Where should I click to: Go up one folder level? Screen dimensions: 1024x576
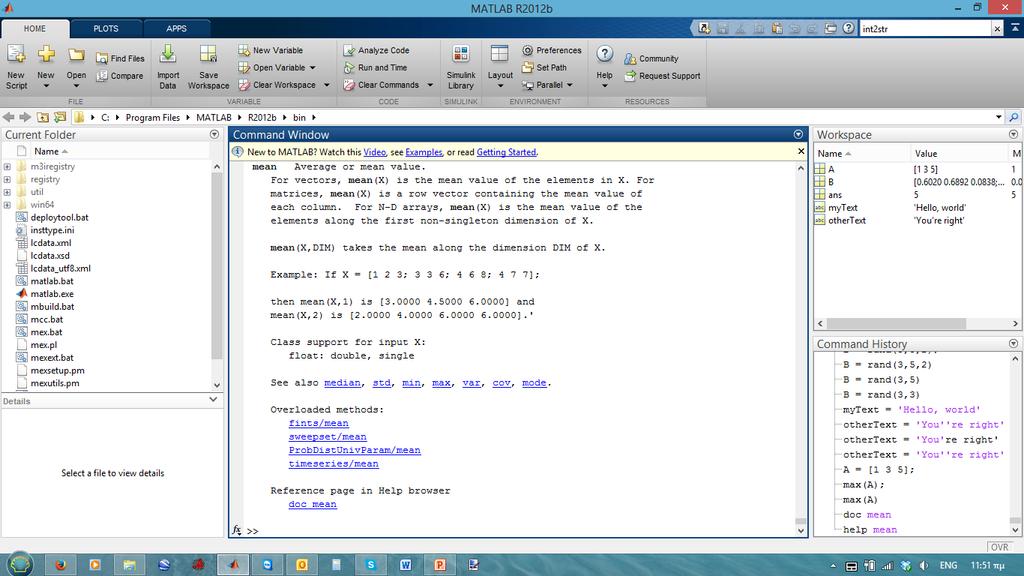[x=42, y=117]
